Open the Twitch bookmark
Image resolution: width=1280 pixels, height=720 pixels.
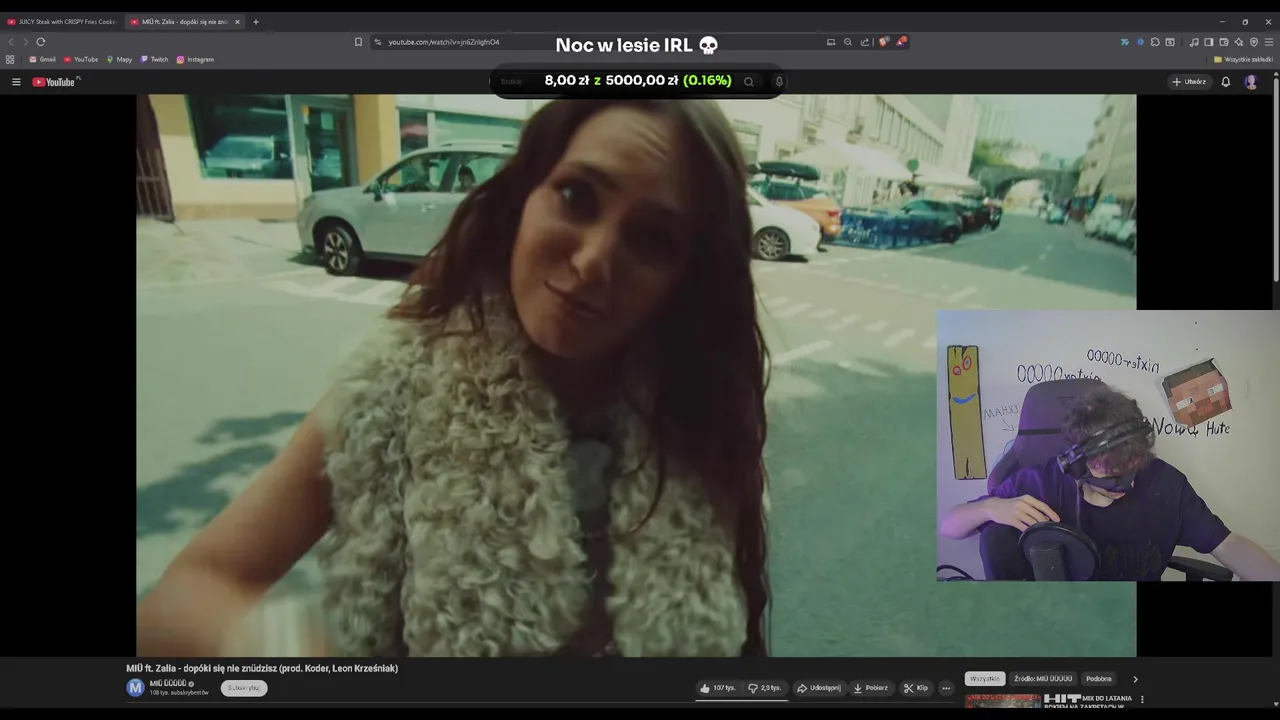tap(155, 59)
